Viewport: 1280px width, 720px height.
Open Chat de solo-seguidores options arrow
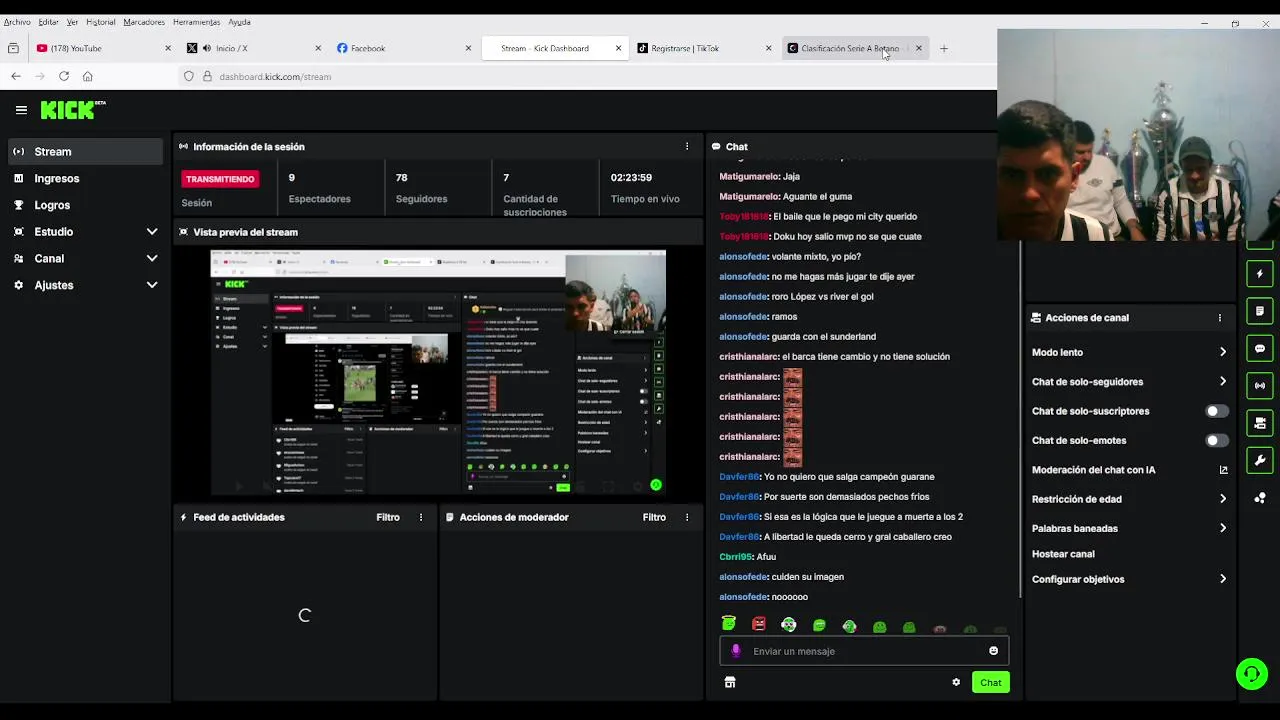(x=1222, y=381)
